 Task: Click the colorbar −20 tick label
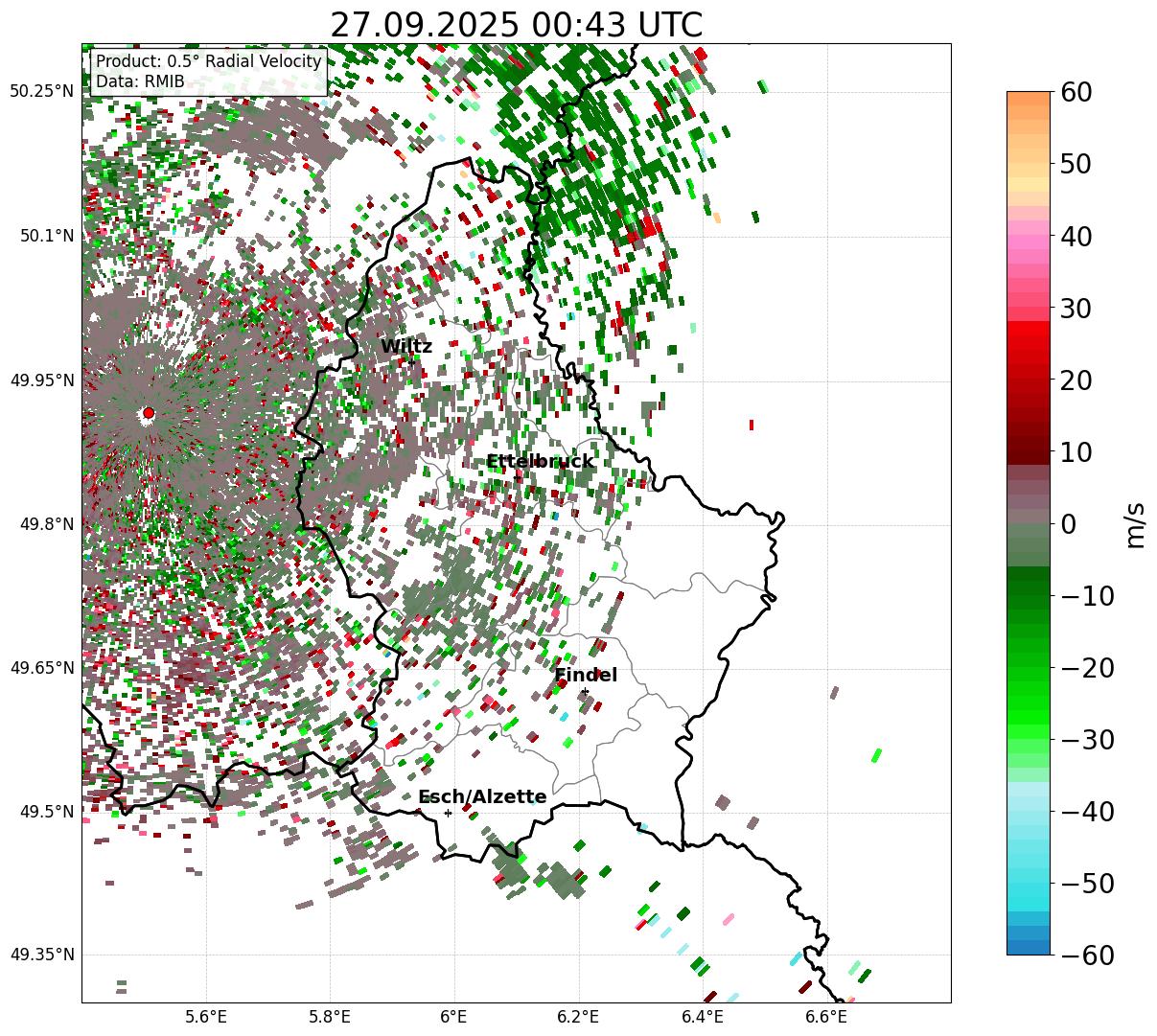tap(1087, 668)
